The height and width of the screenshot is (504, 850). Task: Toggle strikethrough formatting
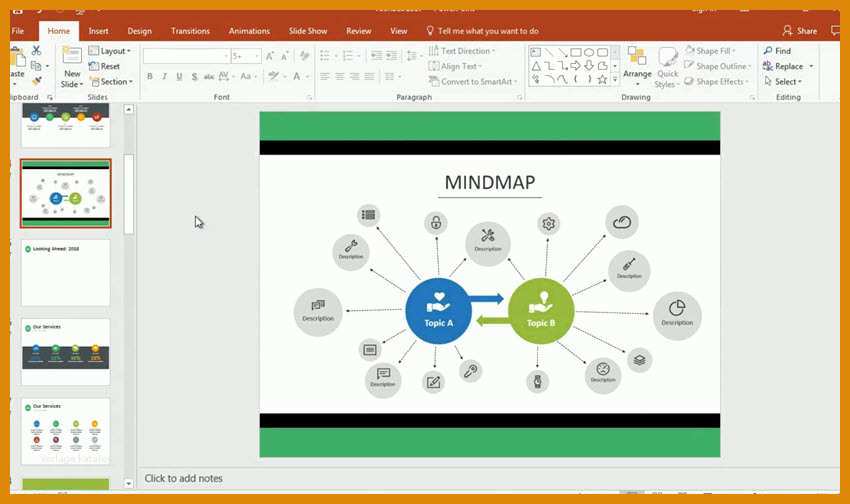click(x=209, y=76)
